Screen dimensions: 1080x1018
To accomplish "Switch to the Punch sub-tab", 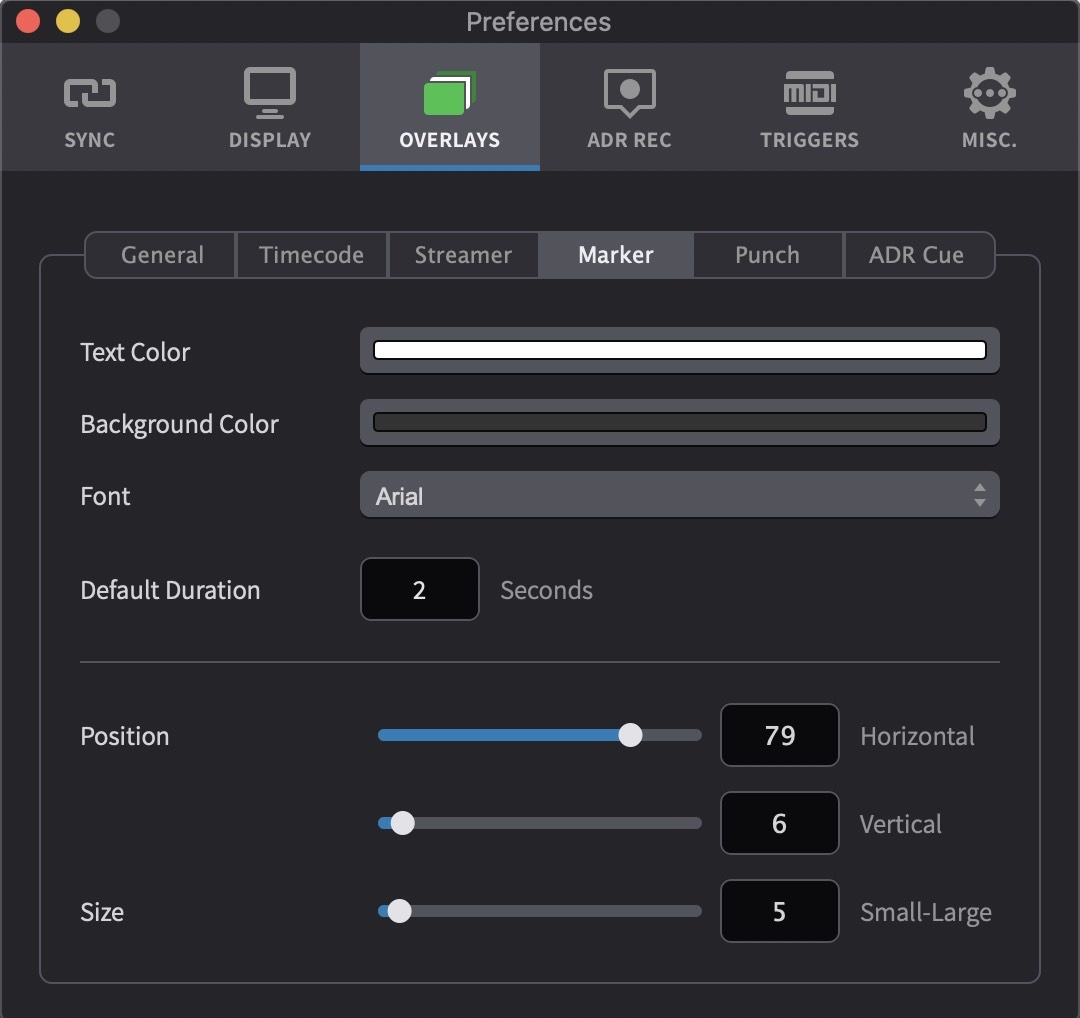I will point(768,255).
